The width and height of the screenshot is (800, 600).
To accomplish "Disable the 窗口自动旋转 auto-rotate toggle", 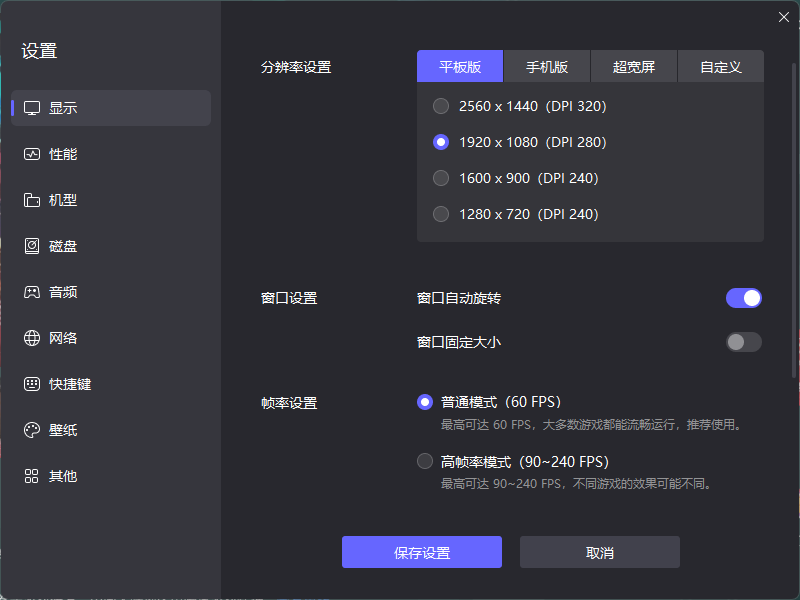I will point(743,298).
